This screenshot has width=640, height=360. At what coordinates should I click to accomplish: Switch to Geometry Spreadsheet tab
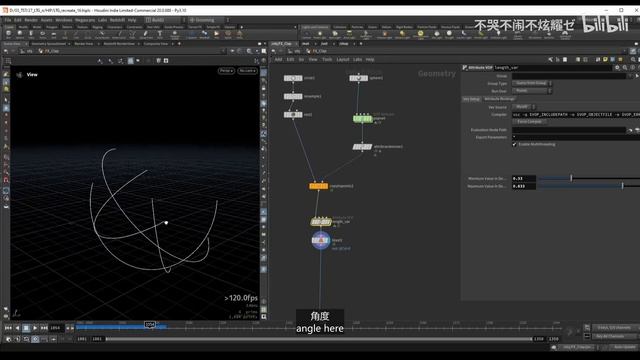coord(49,44)
